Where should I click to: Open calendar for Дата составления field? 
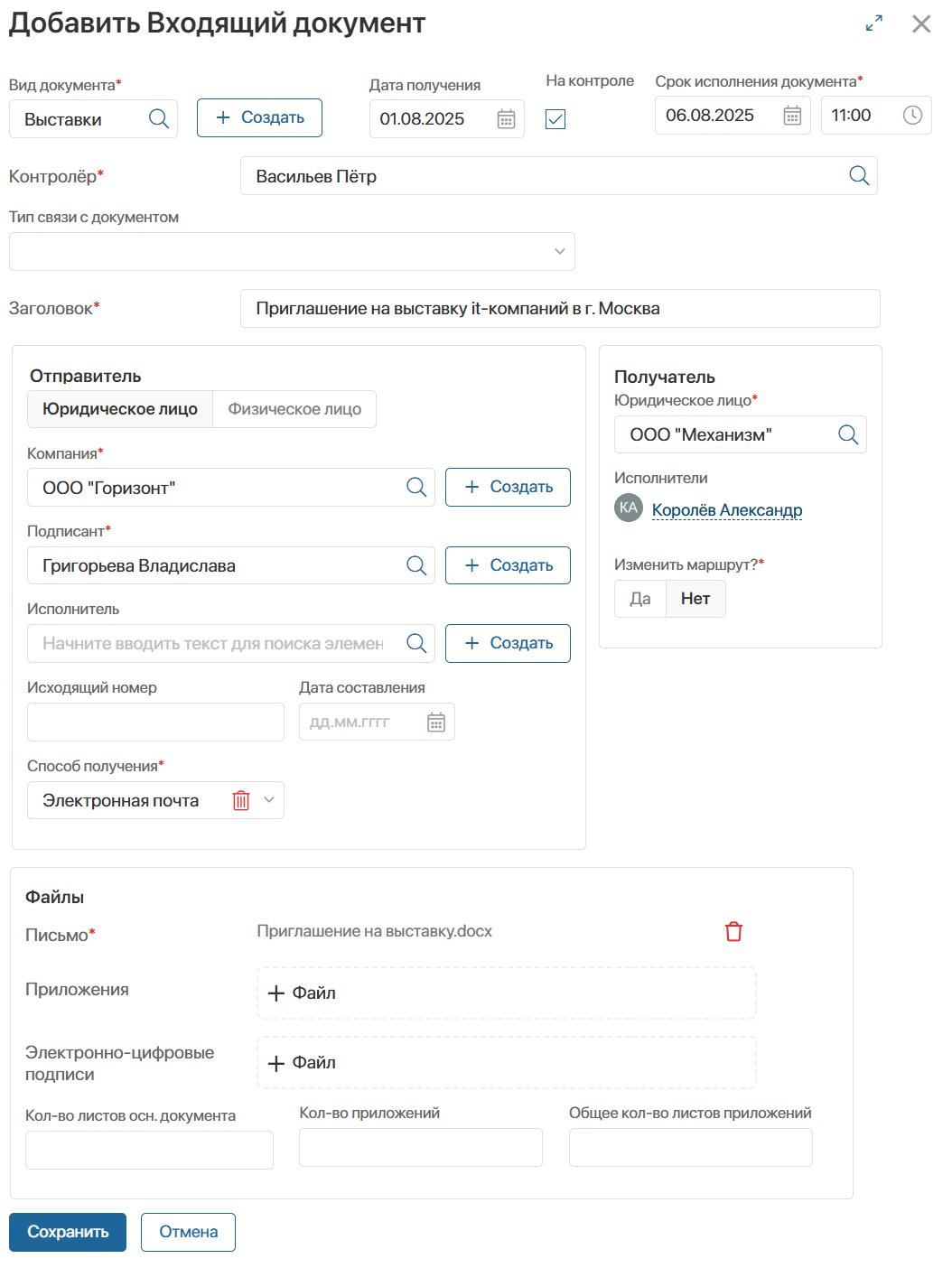tap(437, 722)
